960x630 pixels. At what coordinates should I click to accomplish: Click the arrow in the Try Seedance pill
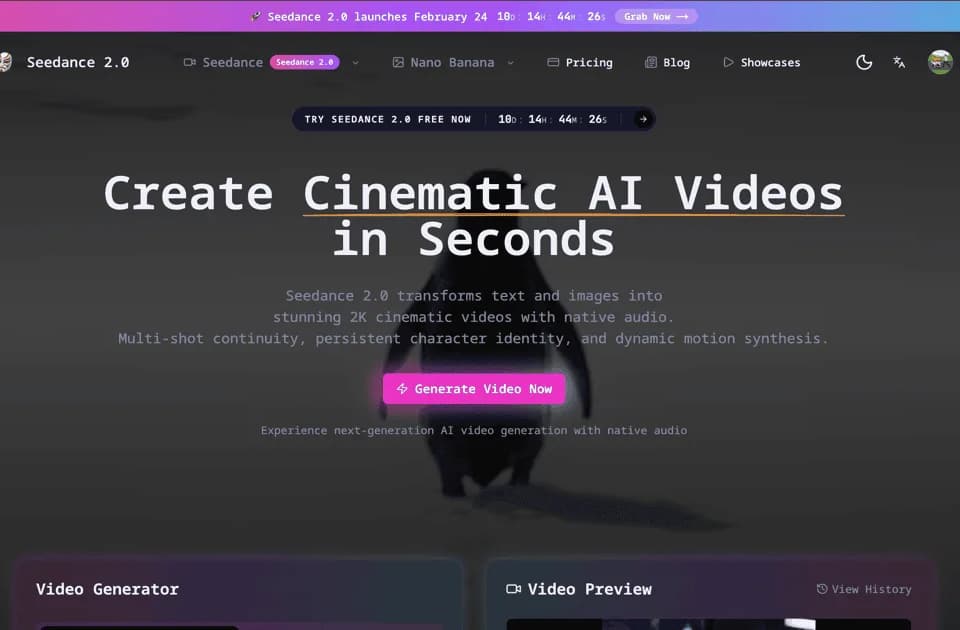(x=643, y=119)
